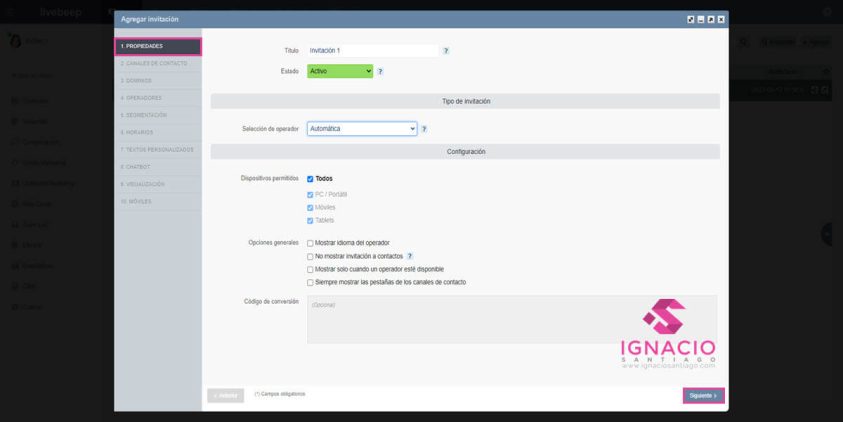This screenshot has height=422, width=843.
Task: Go to the 5. Segmentación step
Action: click(158, 115)
